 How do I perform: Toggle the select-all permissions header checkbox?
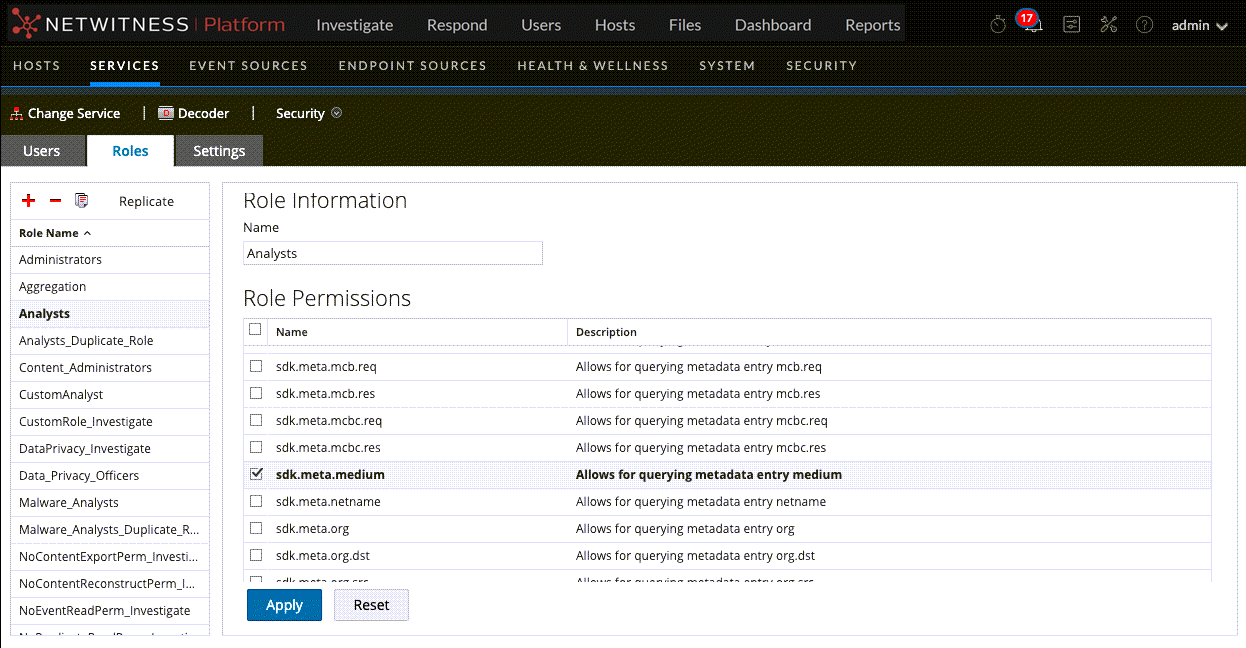[x=255, y=330]
